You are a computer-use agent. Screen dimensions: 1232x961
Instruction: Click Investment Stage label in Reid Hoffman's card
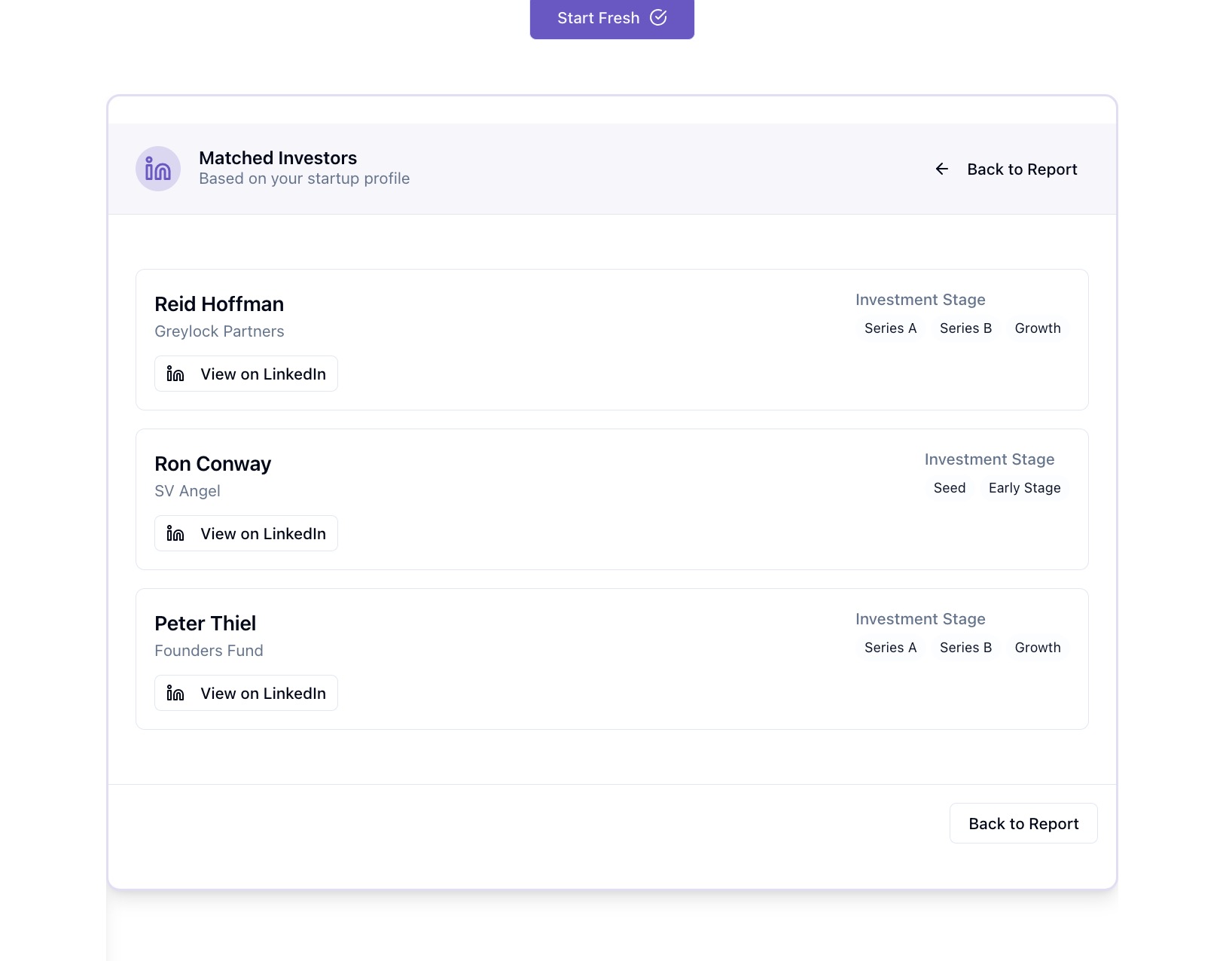920,300
